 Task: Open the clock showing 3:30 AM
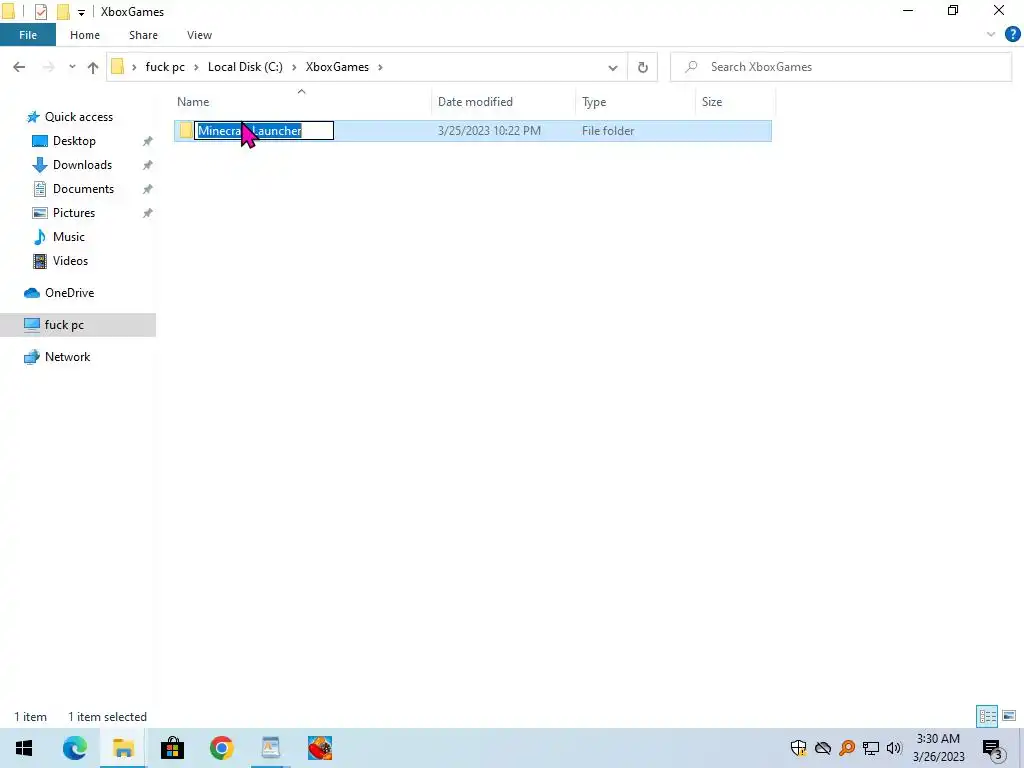click(938, 748)
